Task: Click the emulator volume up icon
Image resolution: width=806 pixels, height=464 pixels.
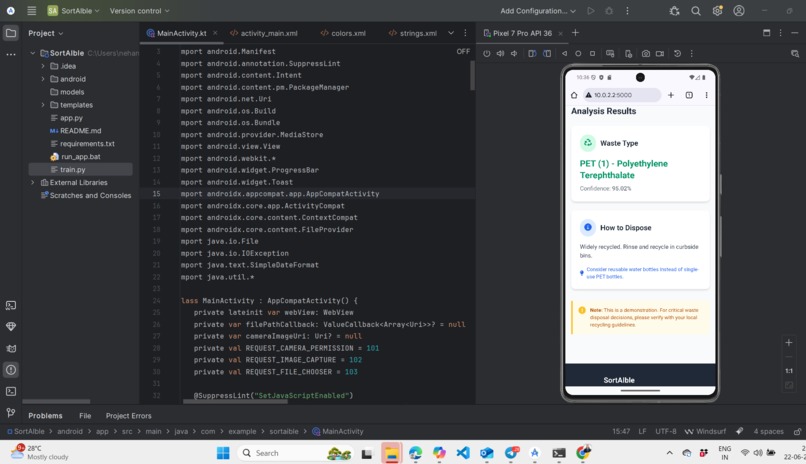Action: click(x=500, y=53)
